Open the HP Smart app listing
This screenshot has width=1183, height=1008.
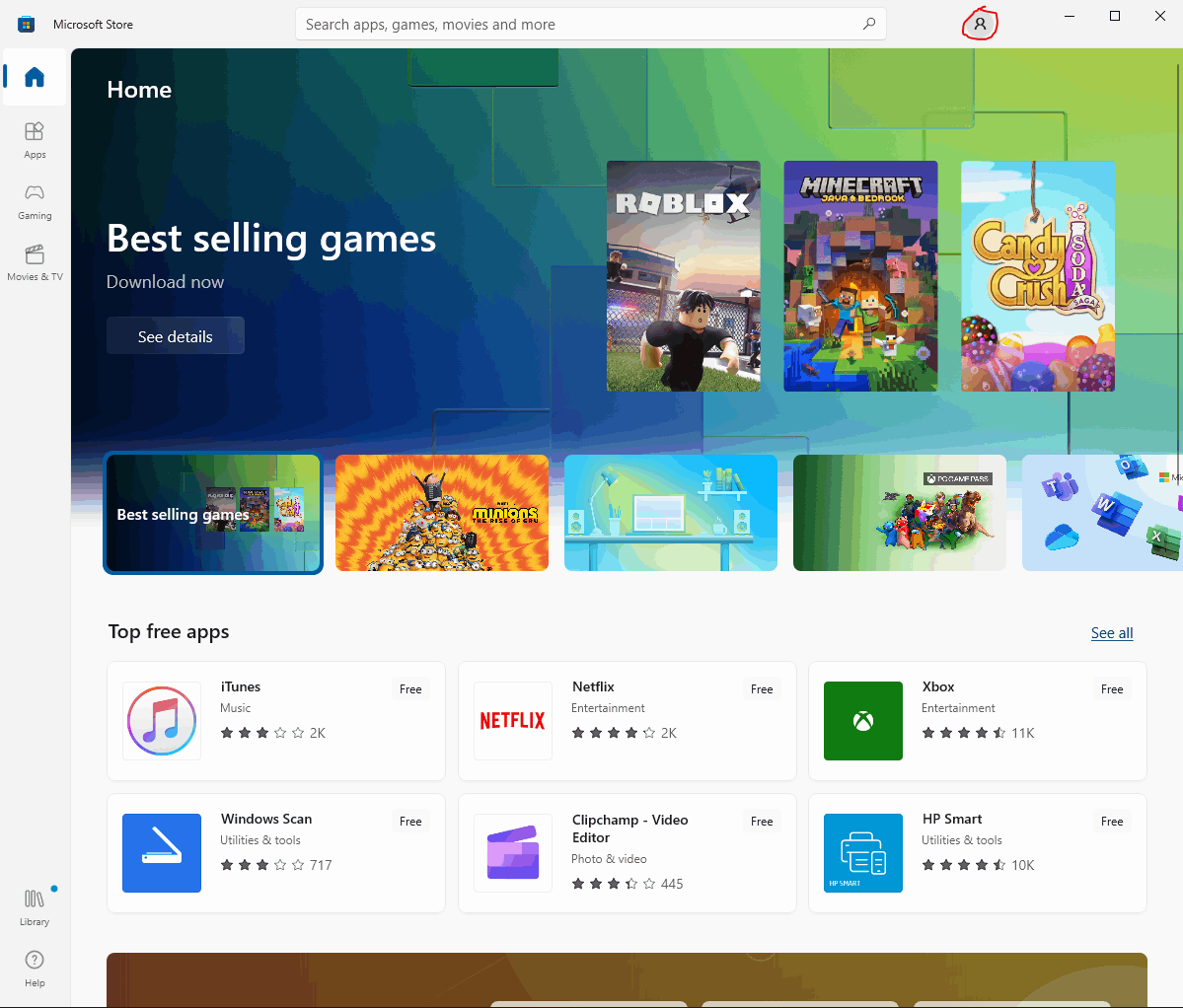tap(977, 853)
